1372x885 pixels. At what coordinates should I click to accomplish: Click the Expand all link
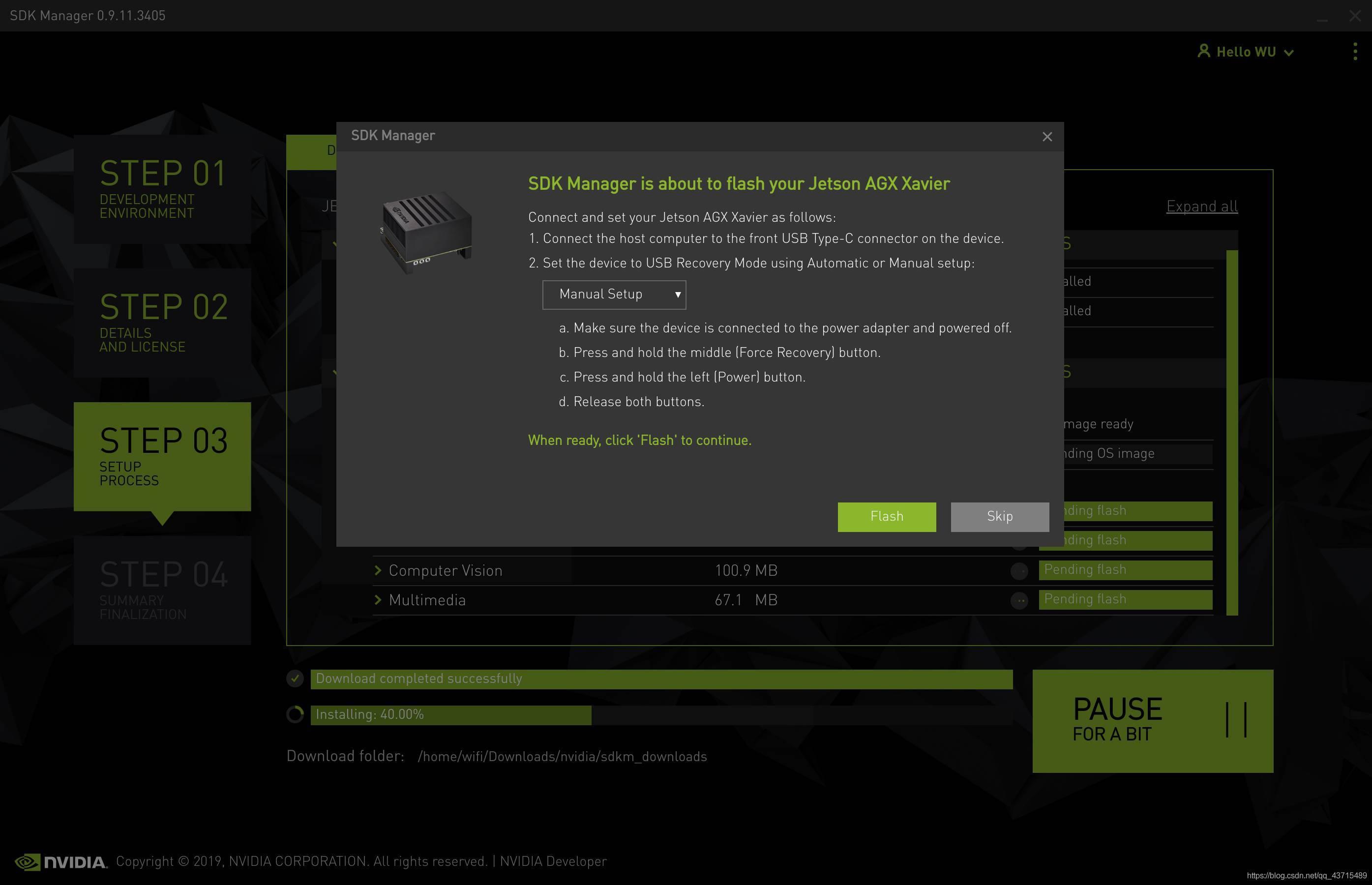pos(1201,206)
